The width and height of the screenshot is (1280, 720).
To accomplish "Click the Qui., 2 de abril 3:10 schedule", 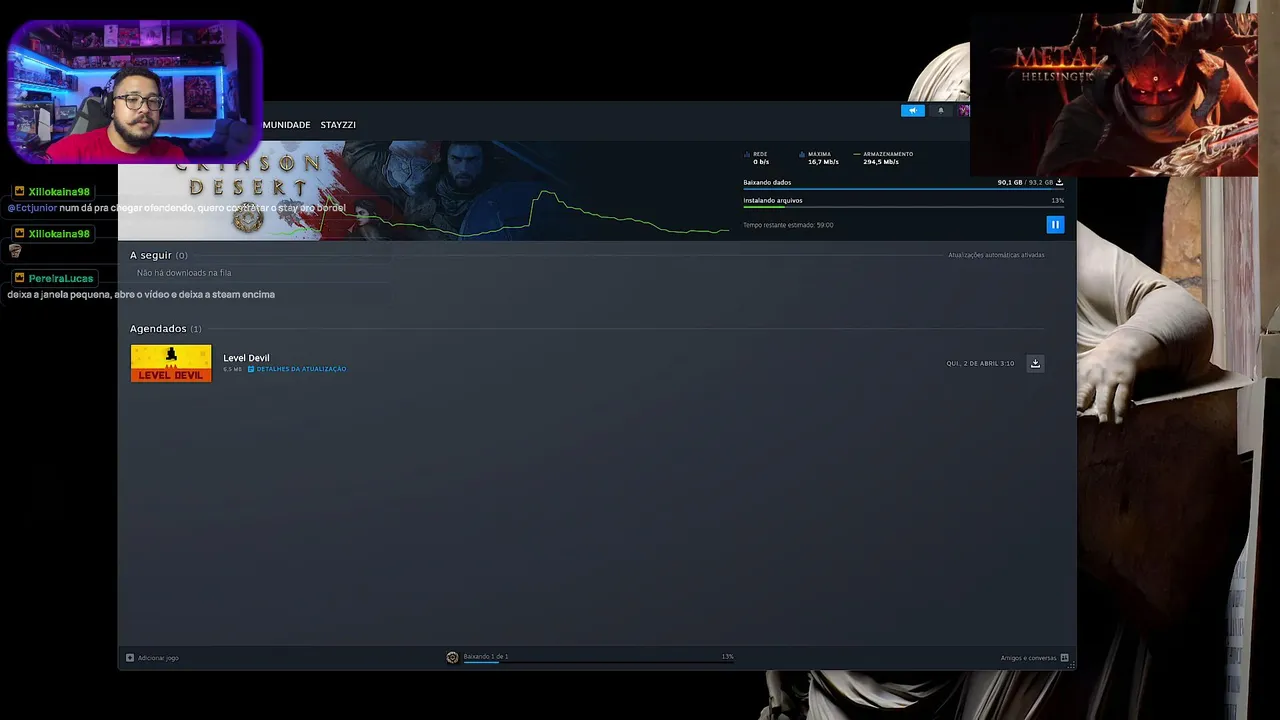I will pyautogui.click(x=980, y=363).
